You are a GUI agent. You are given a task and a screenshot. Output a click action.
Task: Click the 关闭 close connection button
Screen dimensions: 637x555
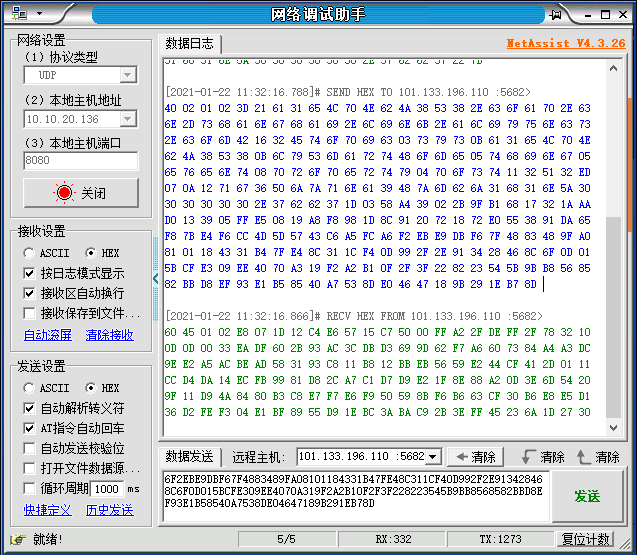81,193
